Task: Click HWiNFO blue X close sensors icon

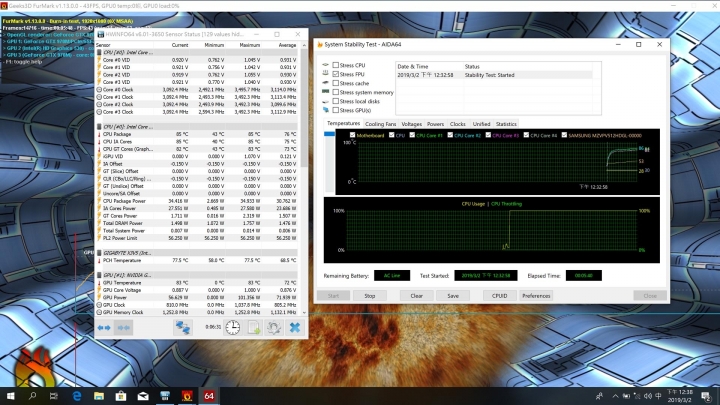Action: coord(295,328)
